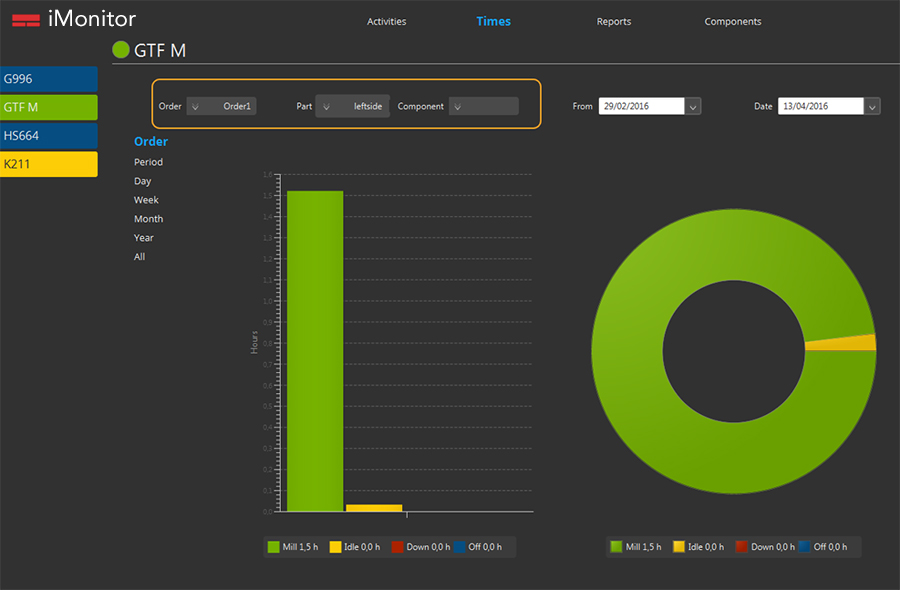This screenshot has height=590, width=900.
Task: Open the From date picker arrow
Action: 693,106
